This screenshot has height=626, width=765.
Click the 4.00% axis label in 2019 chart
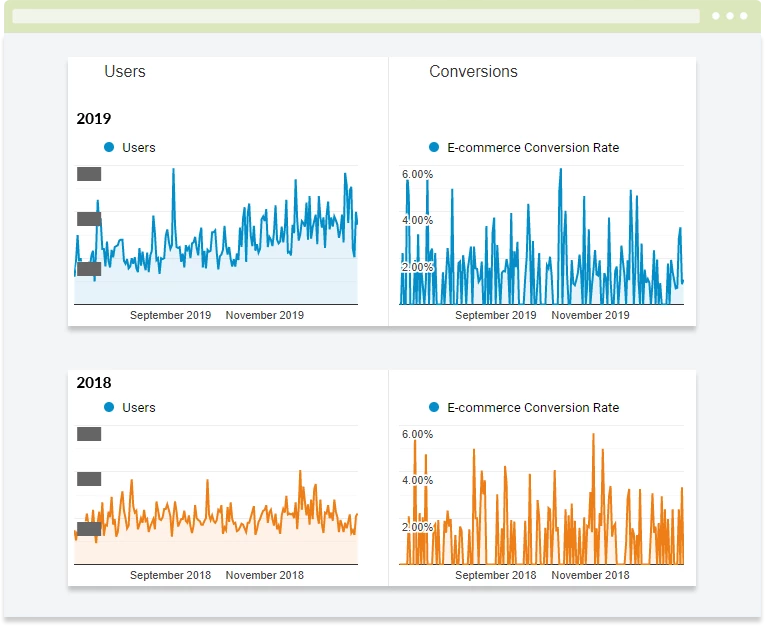pyautogui.click(x=417, y=221)
